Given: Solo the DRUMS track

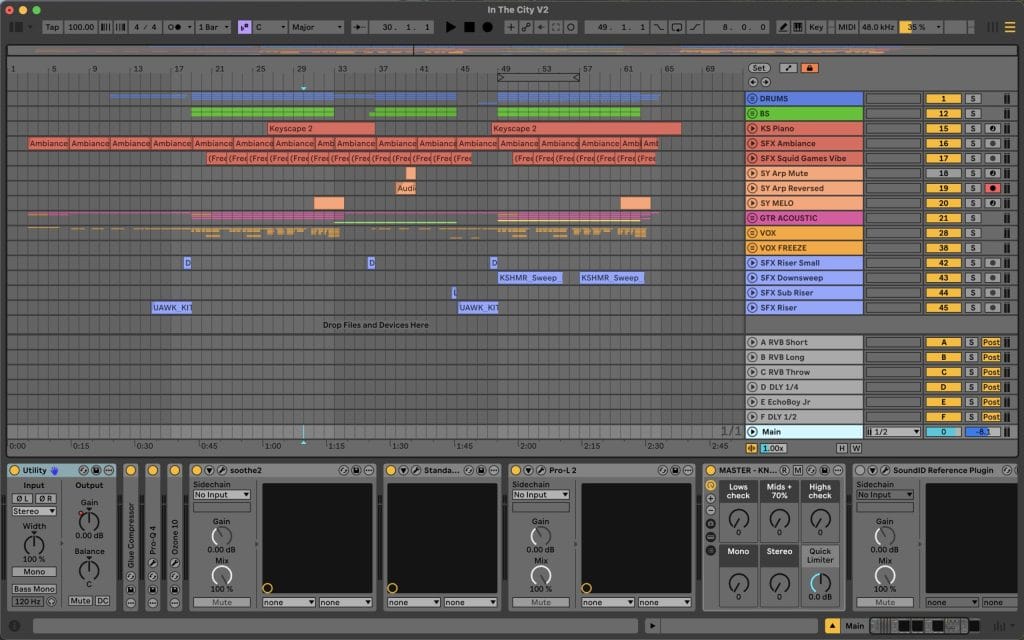Looking at the screenshot, I should coord(971,99).
